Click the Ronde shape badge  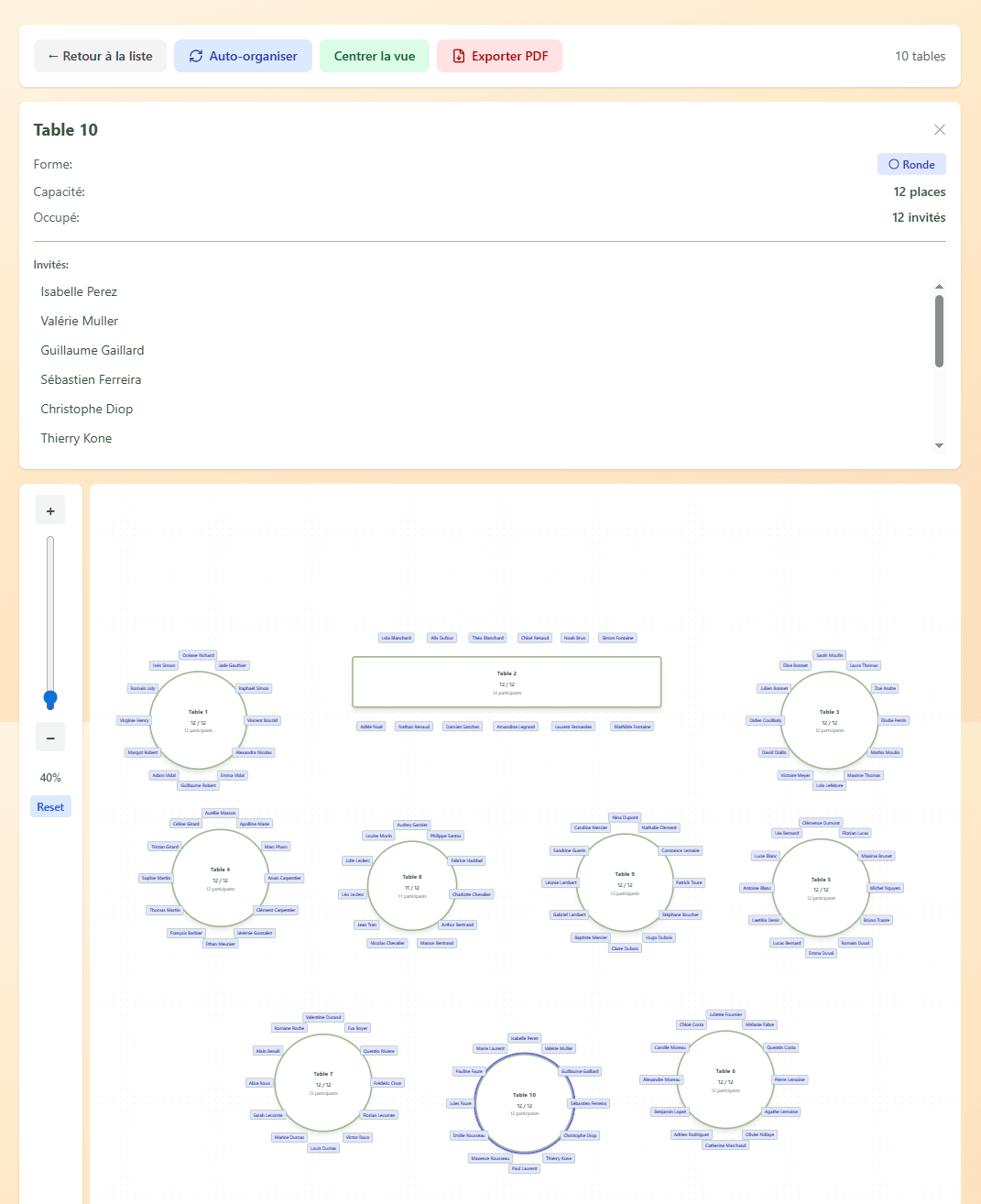tap(911, 164)
